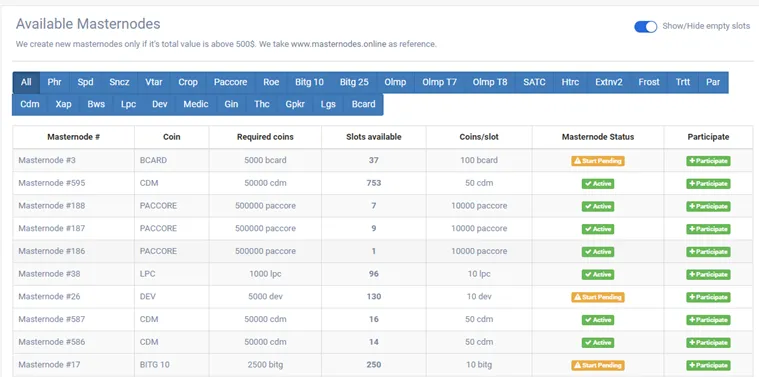Open the Medic tab

(x=196, y=104)
